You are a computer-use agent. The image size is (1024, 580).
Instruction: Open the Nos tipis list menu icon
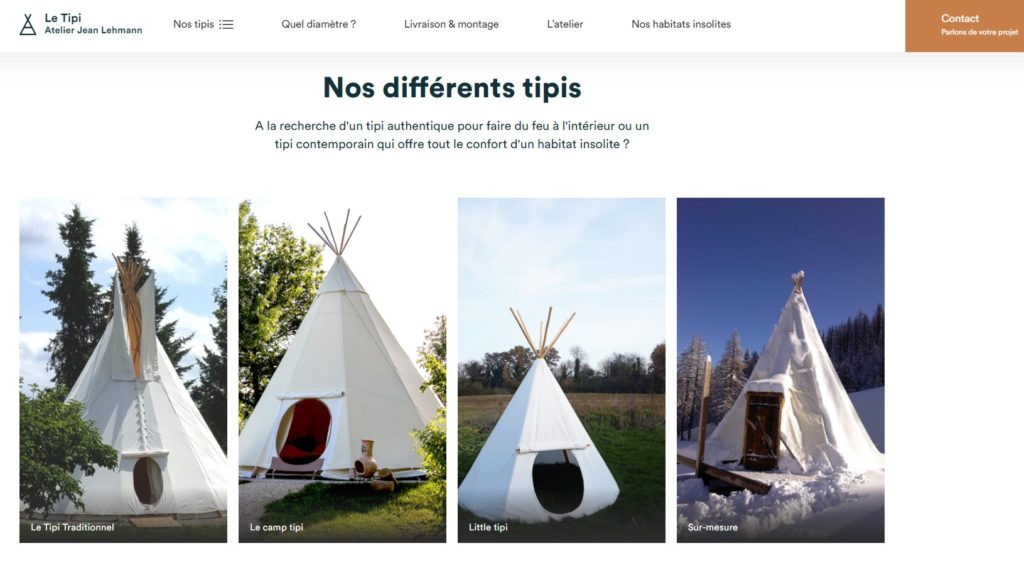pyautogui.click(x=226, y=24)
